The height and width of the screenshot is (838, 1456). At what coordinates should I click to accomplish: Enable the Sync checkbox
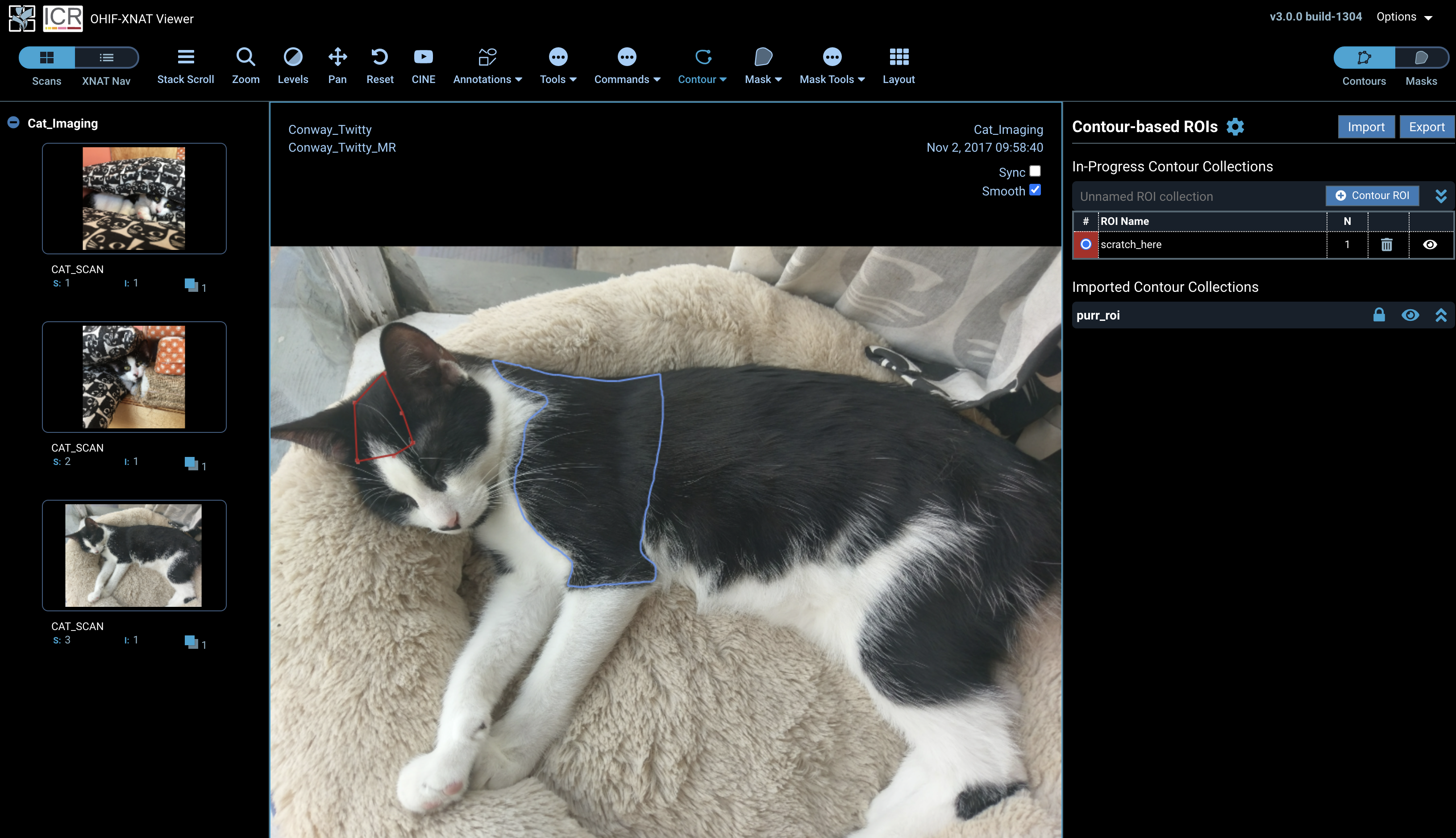pos(1035,171)
